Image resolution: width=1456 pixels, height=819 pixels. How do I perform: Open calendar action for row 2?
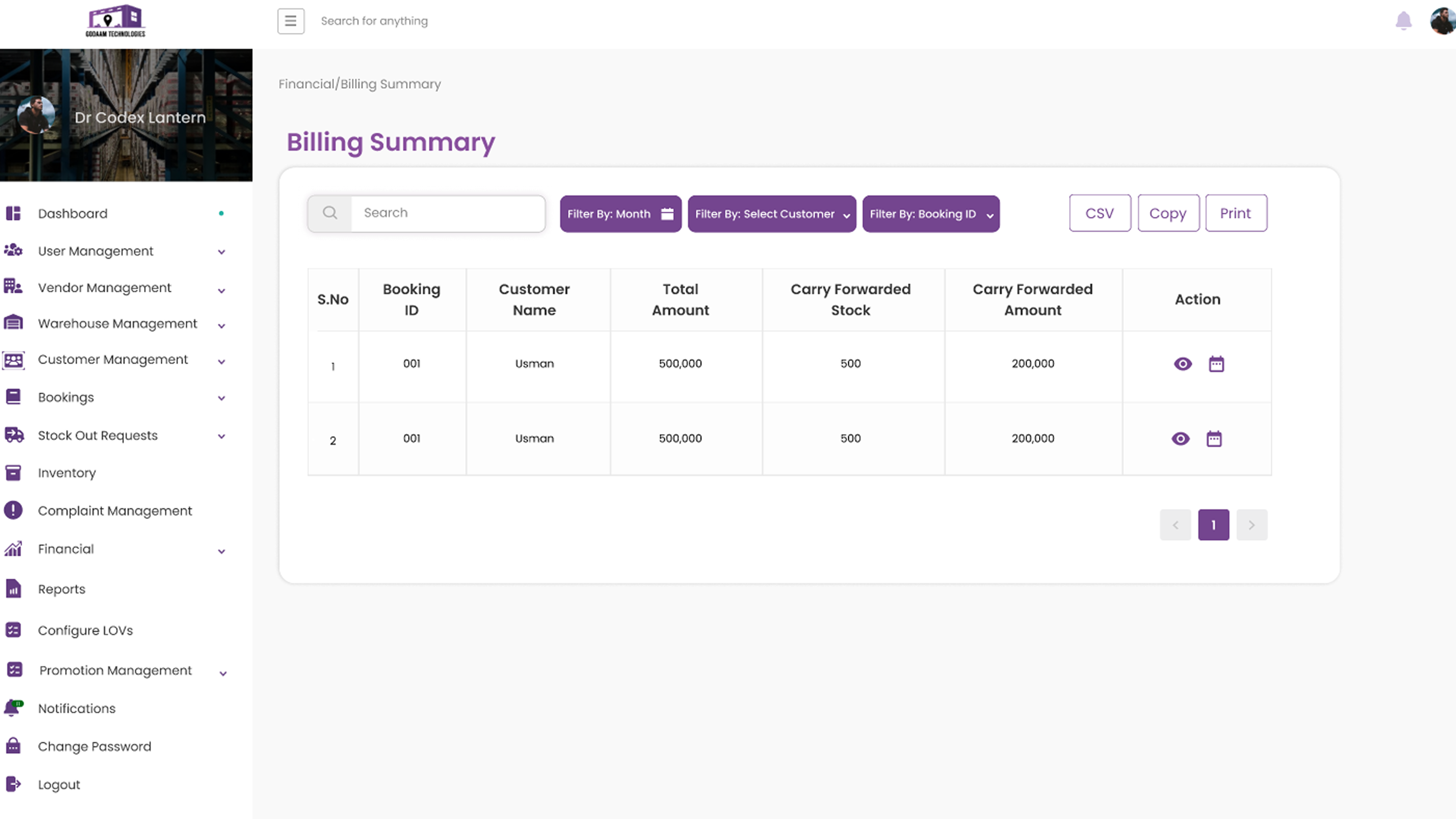click(x=1214, y=439)
